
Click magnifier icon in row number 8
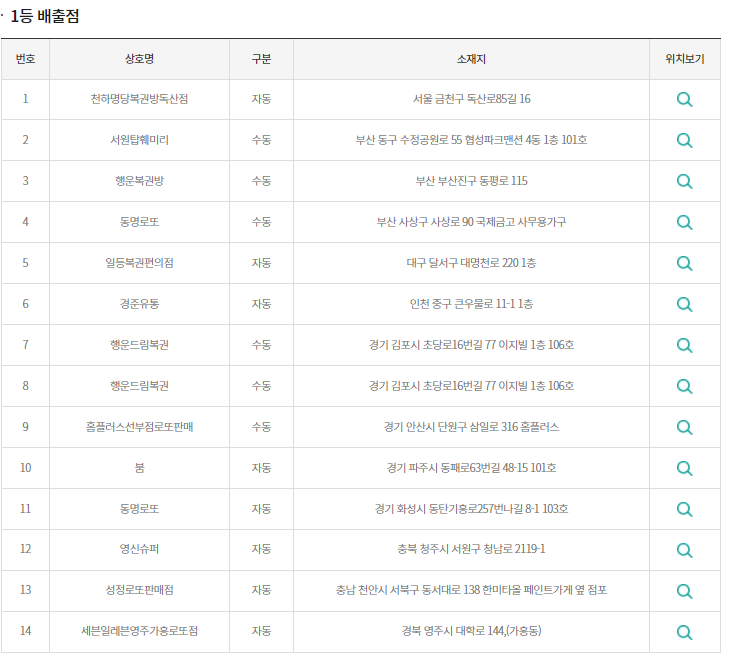point(684,386)
